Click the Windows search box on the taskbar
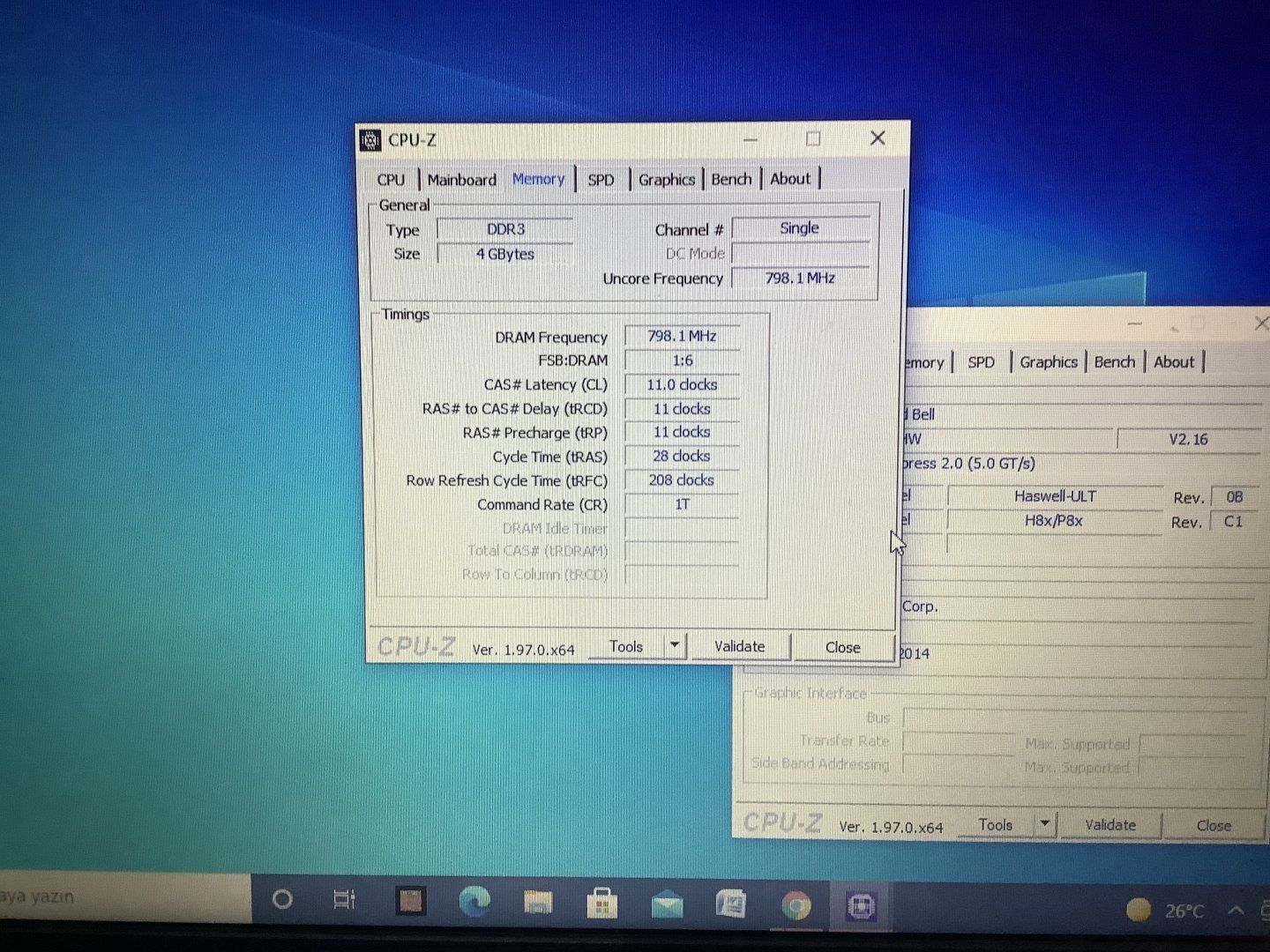 pyautogui.click(x=125, y=897)
